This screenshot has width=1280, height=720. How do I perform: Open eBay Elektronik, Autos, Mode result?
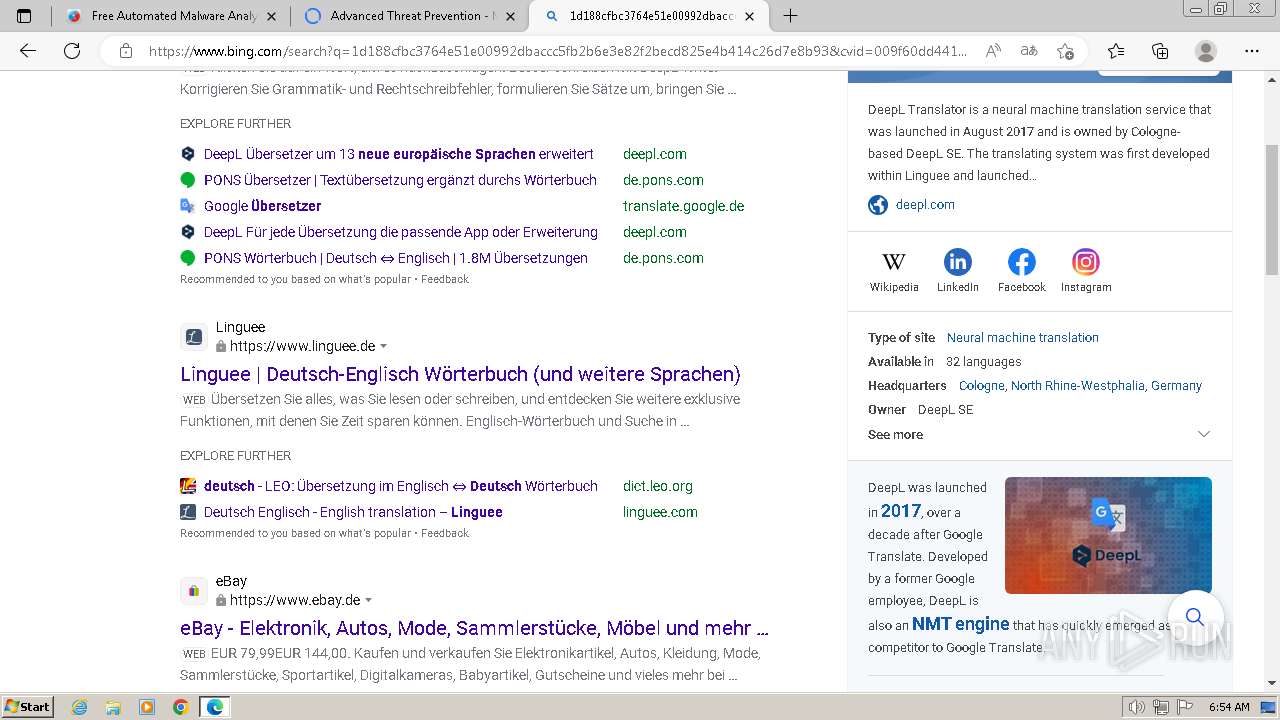pos(474,628)
